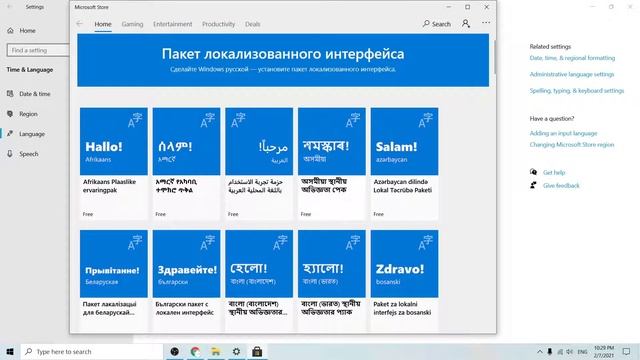
Task: Click the tray volume speaker icon
Action: pos(570,351)
